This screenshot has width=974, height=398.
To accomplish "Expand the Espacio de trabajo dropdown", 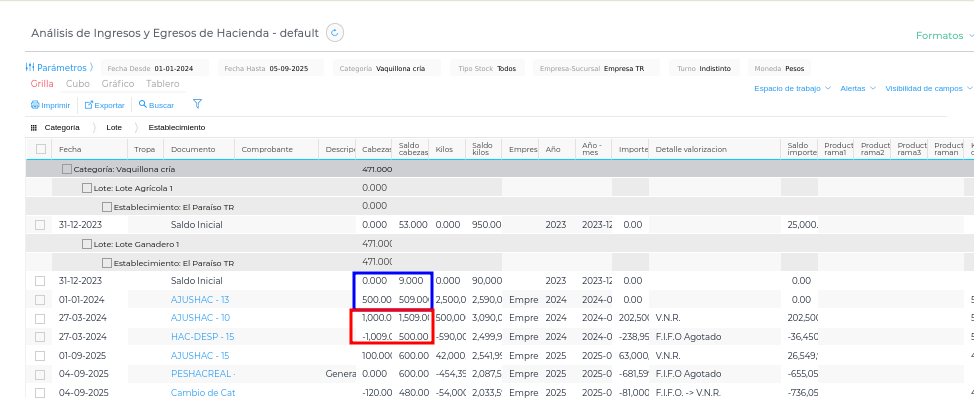I will (x=792, y=89).
